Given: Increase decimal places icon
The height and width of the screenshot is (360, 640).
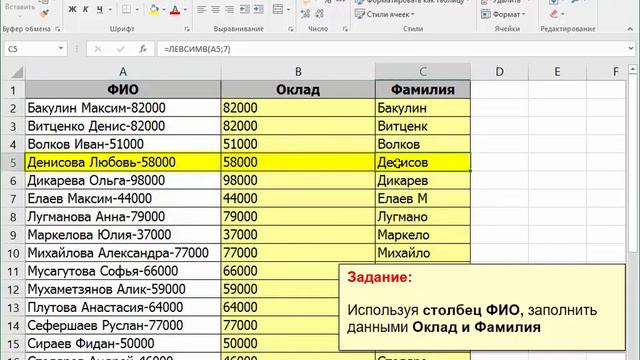Looking at the screenshot, I should pyautogui.click(x=305, y=14).
